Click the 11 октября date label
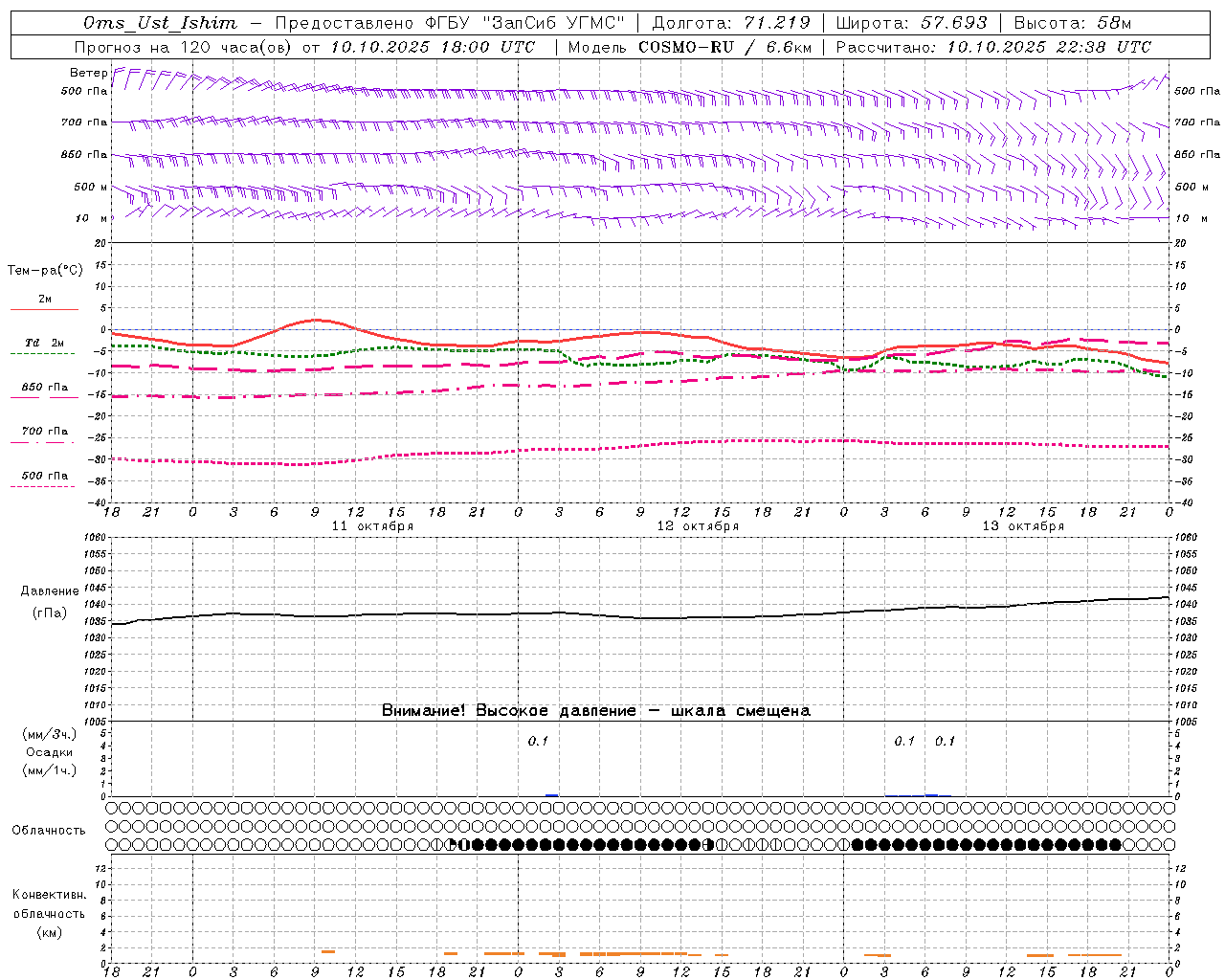 [372, 526]
